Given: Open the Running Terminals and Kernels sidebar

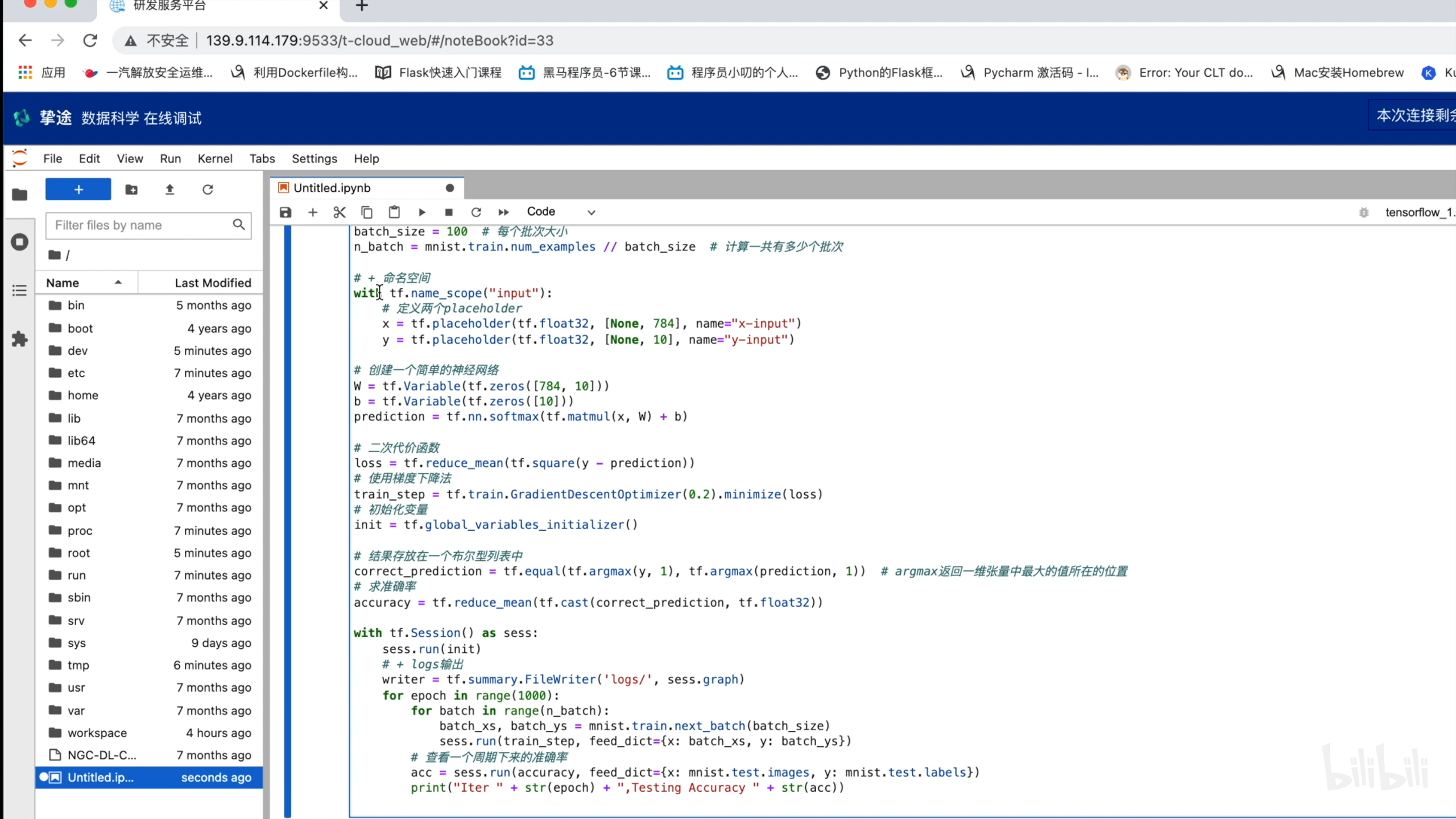Looking at the screenshot, I should [19, 242].
